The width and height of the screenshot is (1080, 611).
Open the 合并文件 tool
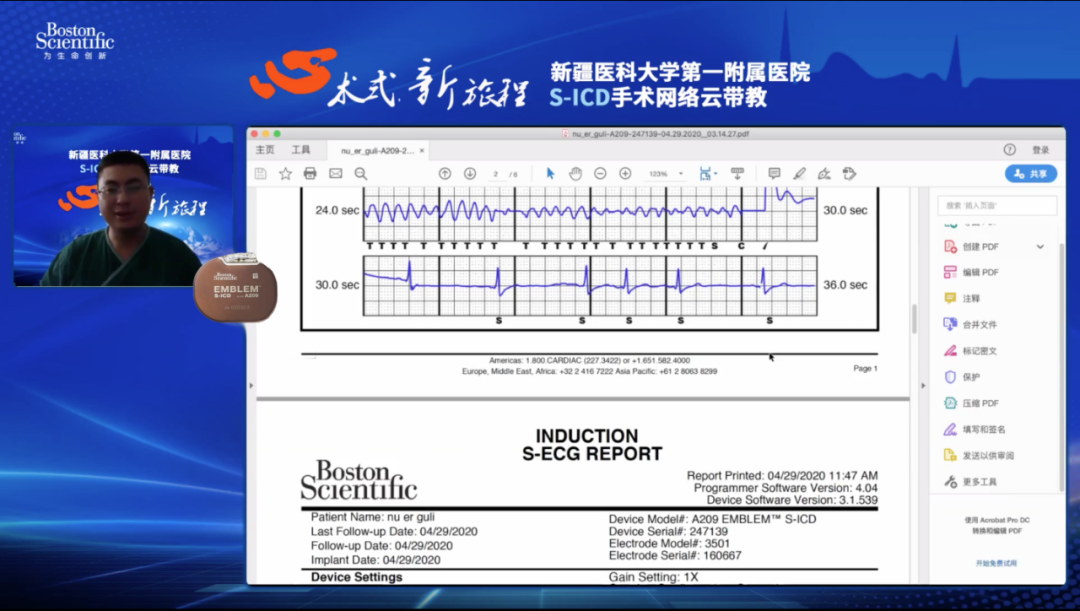pos(970,325)
